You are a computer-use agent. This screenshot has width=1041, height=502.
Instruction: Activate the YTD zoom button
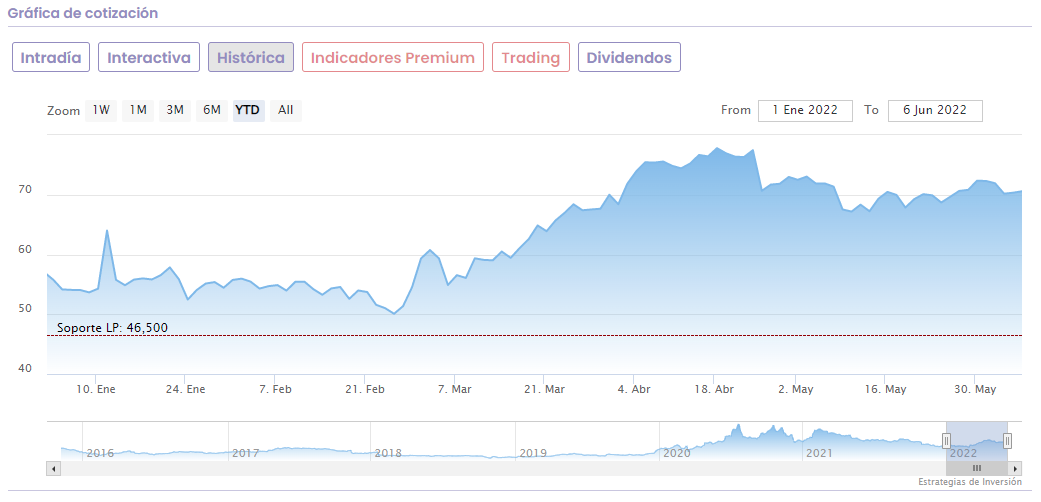coord(248,110)
